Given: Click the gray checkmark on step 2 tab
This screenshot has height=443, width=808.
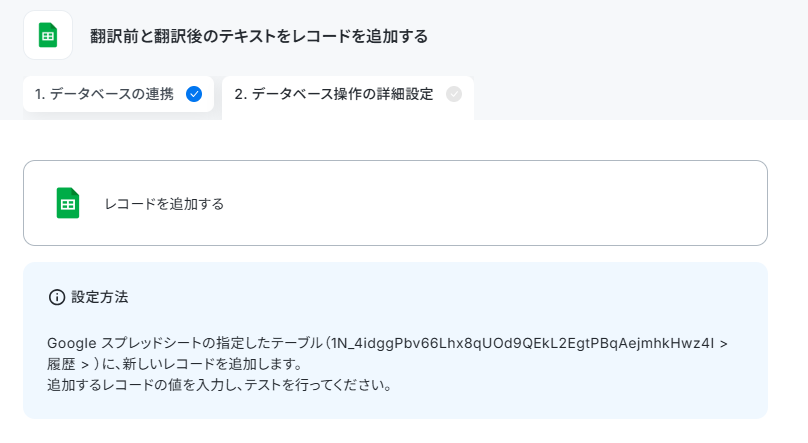Looking at the screenshot, I should (x=453, y=94).
